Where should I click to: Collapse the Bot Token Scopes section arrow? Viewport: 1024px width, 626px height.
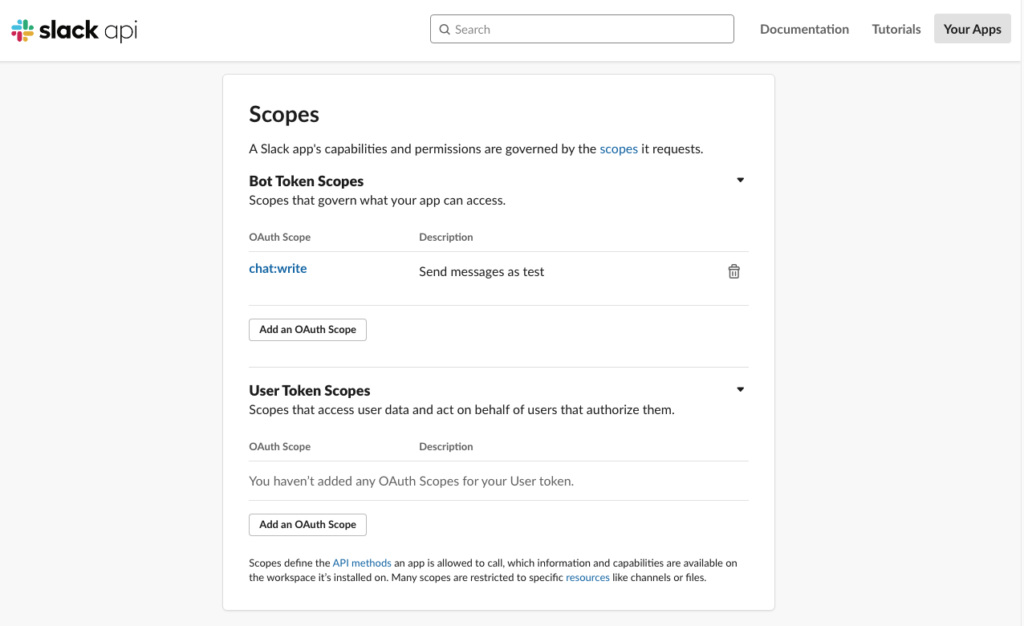(x=740, y=181)
